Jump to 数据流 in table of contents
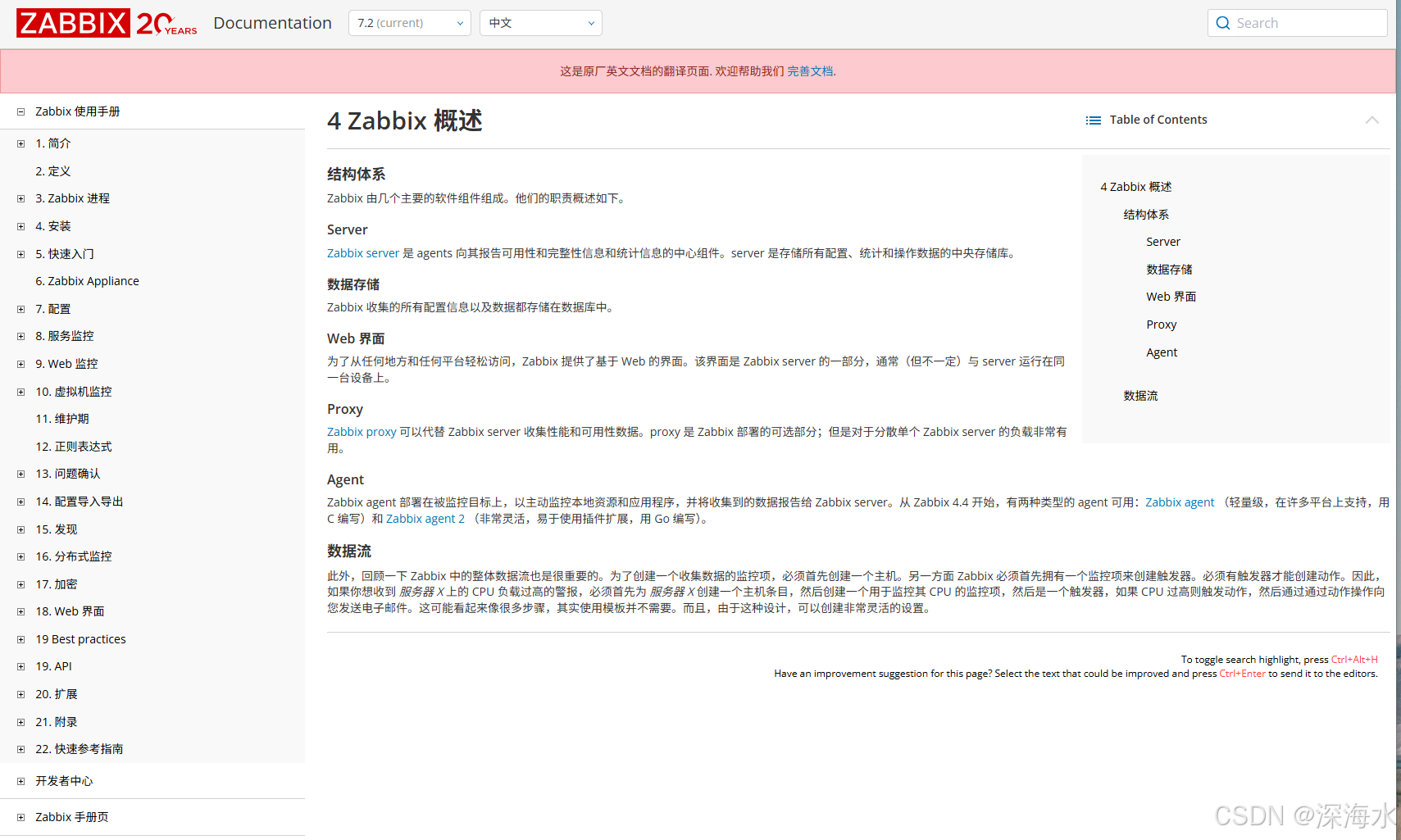The width and height of the screenshot is (1401, 840). pos(1140,396)
